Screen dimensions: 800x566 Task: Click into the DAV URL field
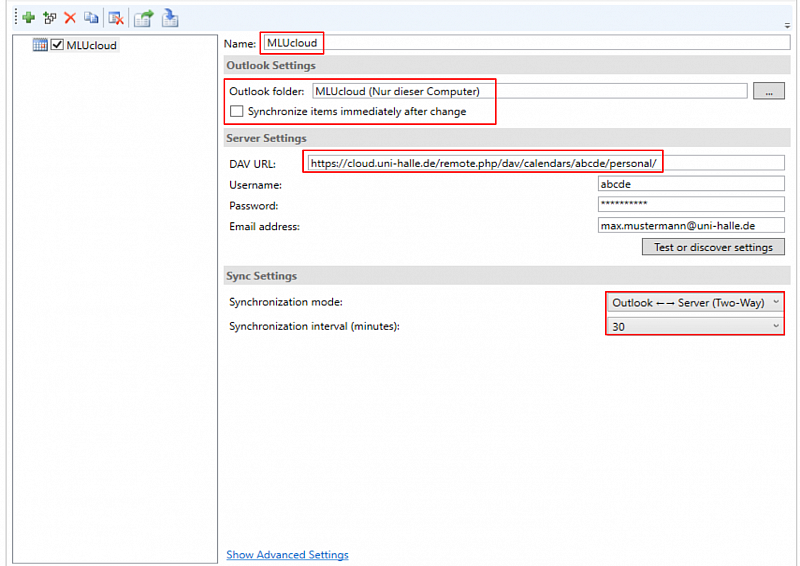545,163
